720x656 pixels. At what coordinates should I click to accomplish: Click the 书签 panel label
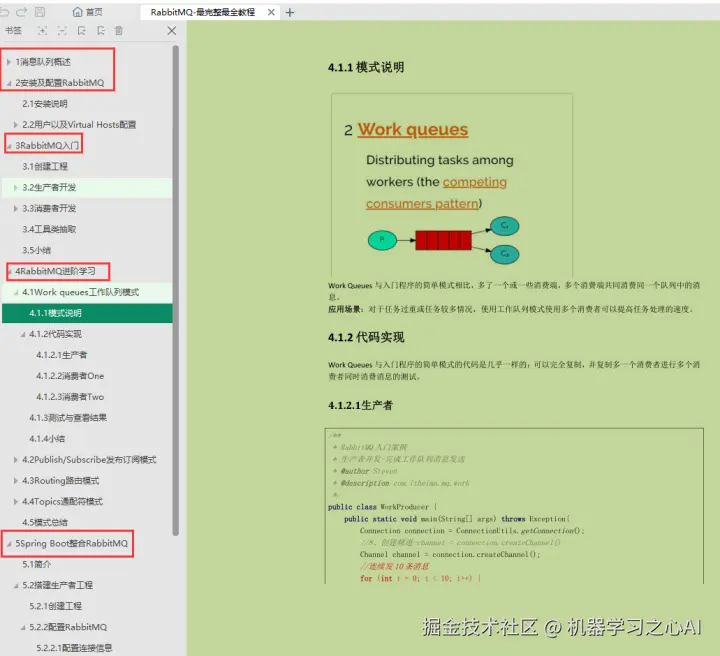pyautogui.click(x=13, y=30)
